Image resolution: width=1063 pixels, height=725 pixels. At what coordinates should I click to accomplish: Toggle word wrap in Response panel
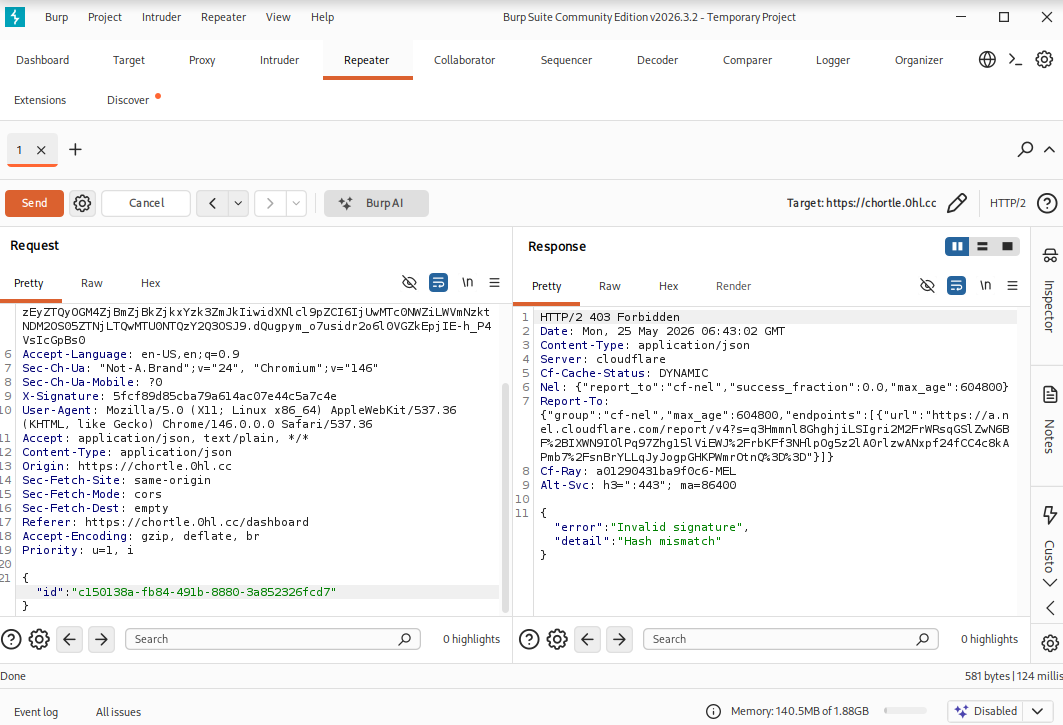(957, 286)
